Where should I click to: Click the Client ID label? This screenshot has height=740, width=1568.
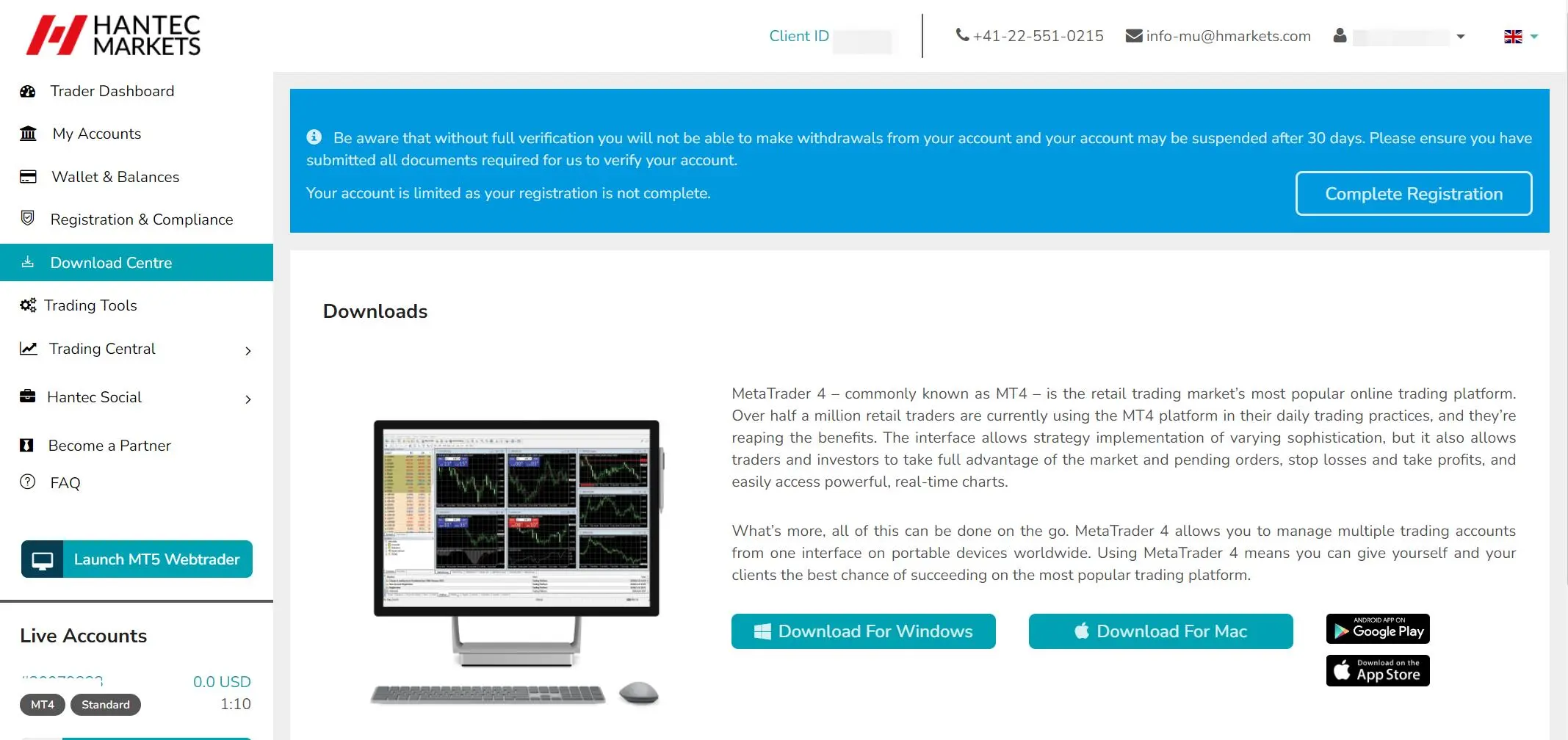pyautogui.click(x=799, y=36)
